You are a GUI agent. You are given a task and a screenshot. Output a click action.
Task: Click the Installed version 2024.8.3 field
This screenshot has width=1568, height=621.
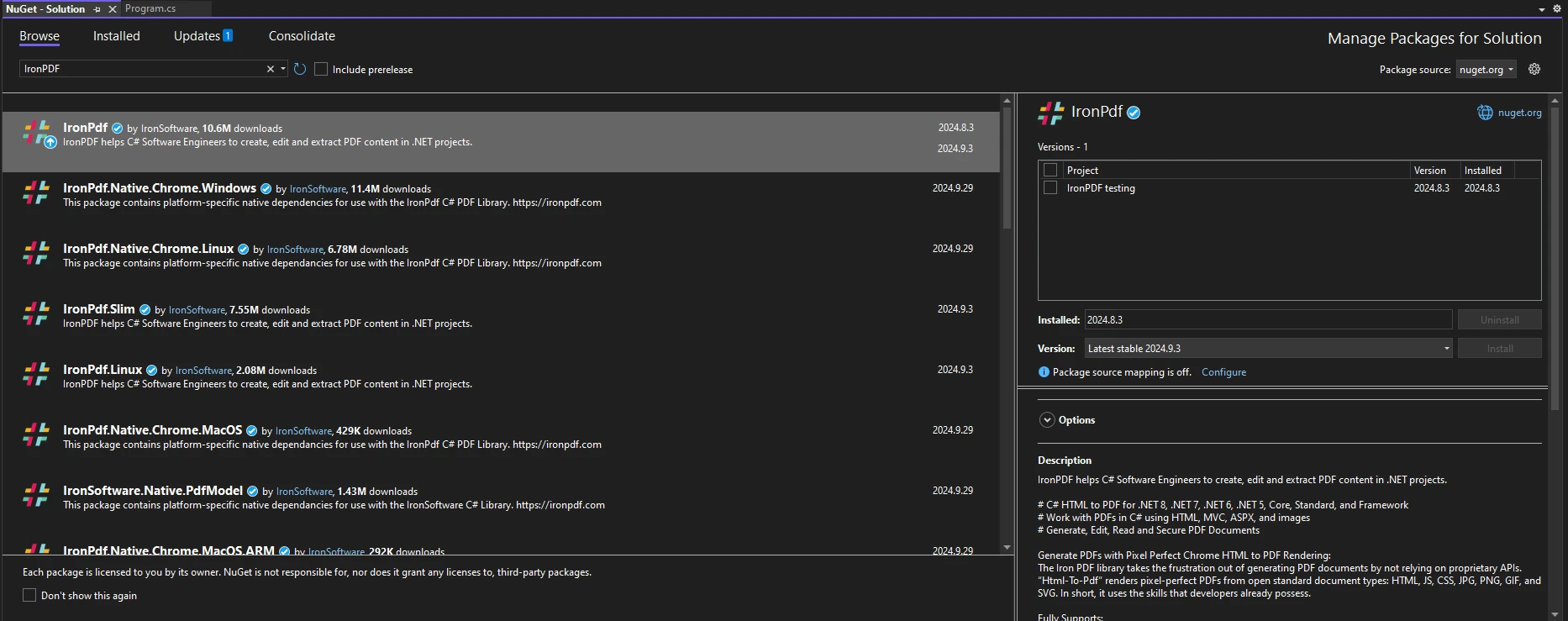coord(1268,319)
